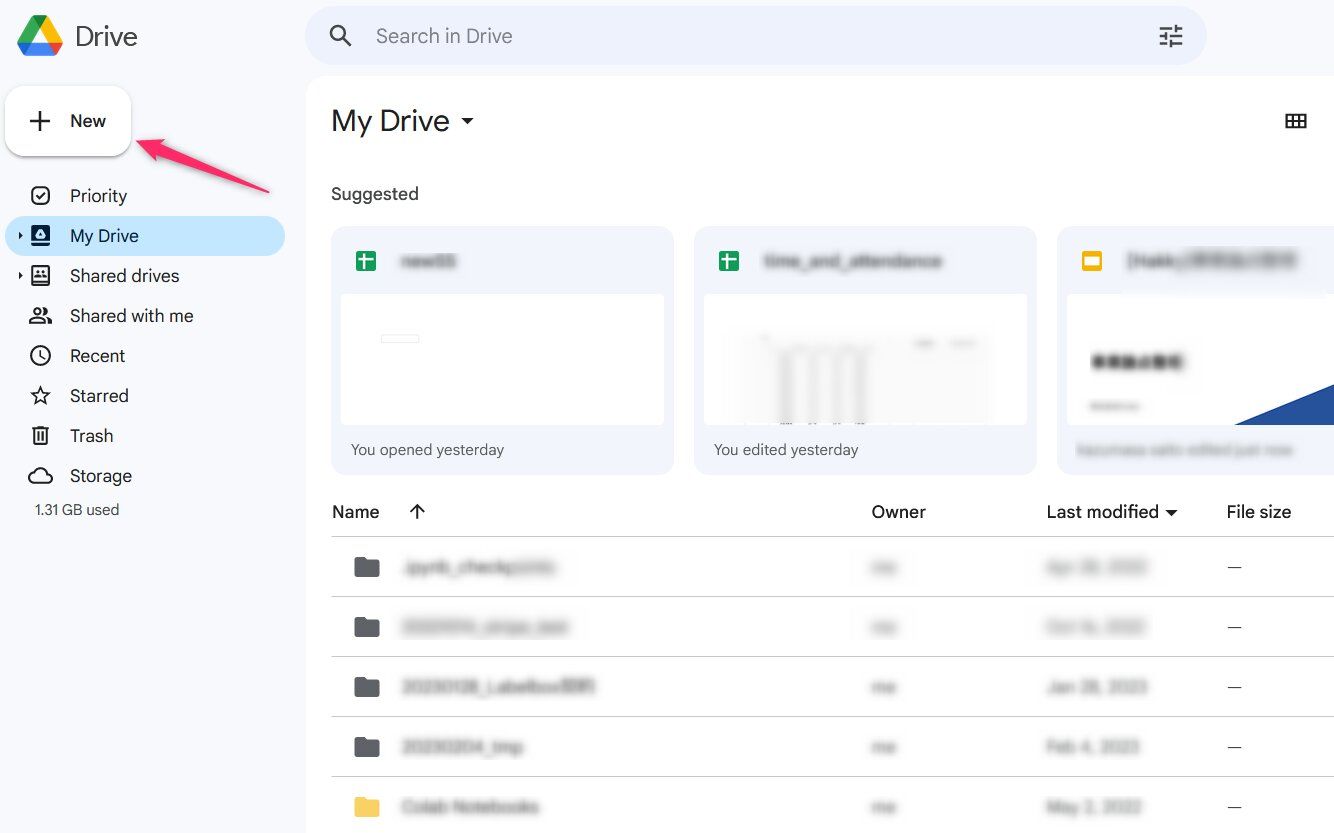The width and height of the screenshot is (1334, 833).
Task: Click the sort direction arrow beside Name
Action: coord(417,511)
